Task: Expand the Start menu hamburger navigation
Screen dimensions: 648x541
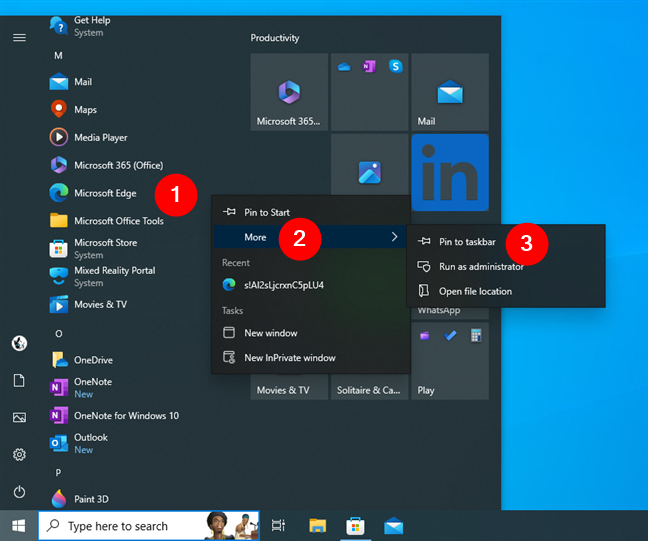Action: point(19,37)
